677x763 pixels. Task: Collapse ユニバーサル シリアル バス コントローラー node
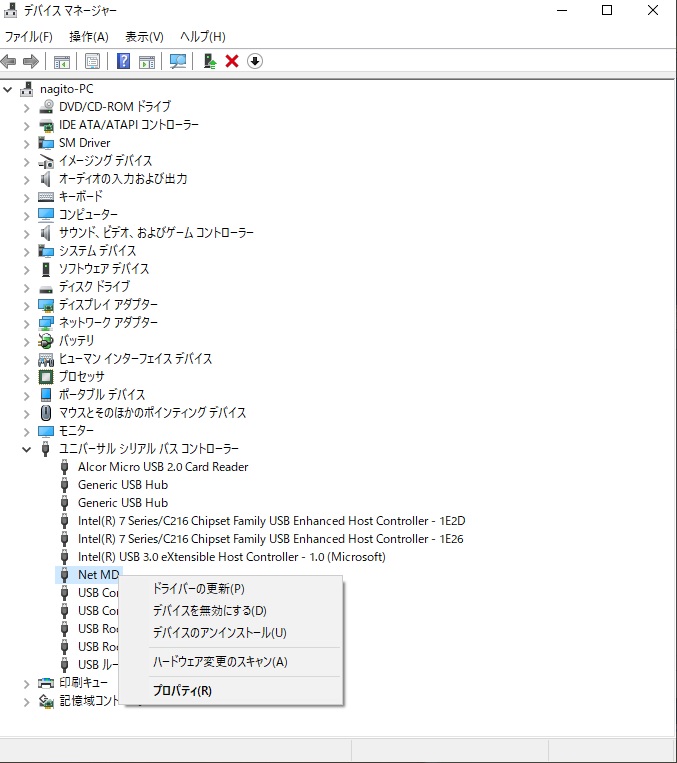27,449
